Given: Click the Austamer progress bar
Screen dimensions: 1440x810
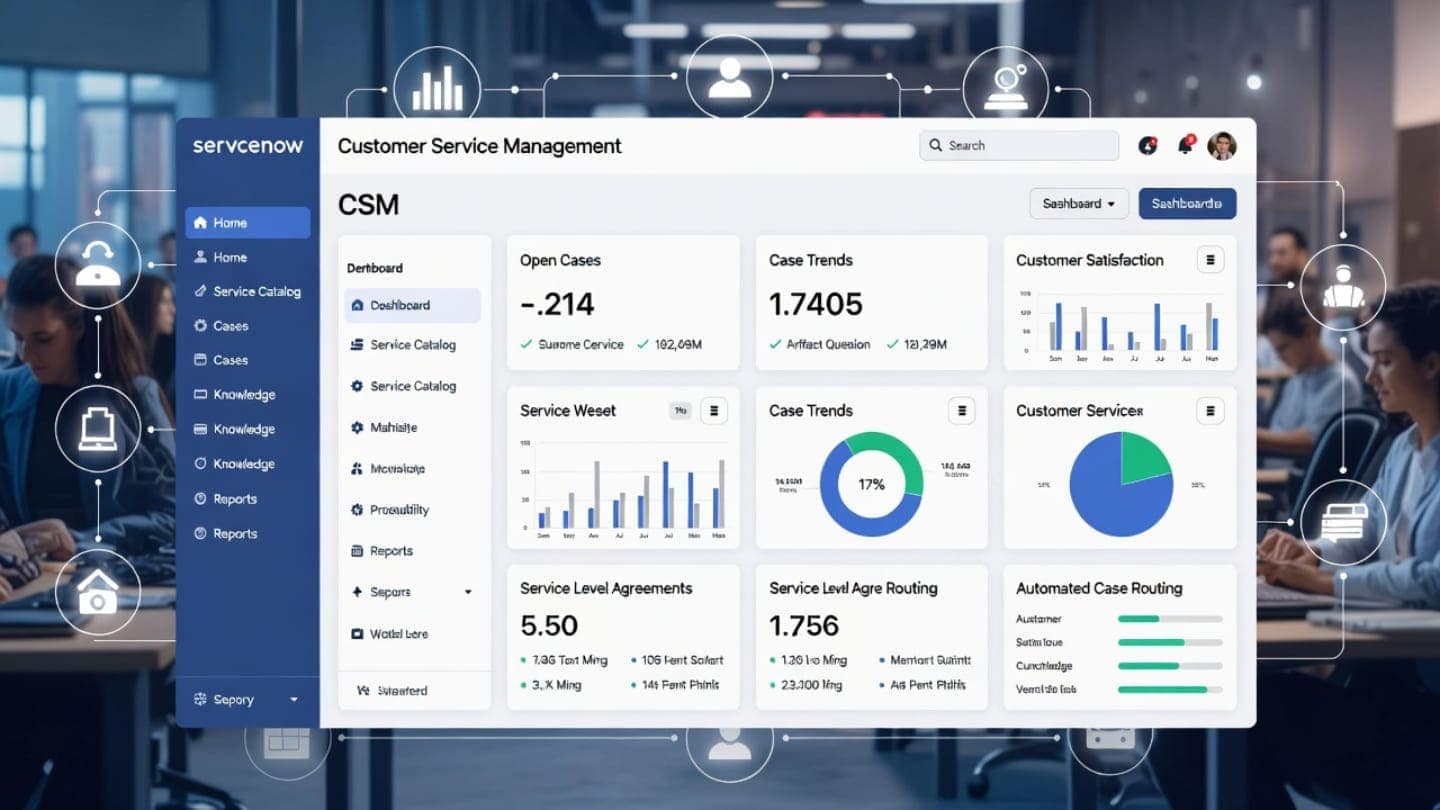Looking at the screenshot, I should pyautogui.click(x=1170, y=619).
